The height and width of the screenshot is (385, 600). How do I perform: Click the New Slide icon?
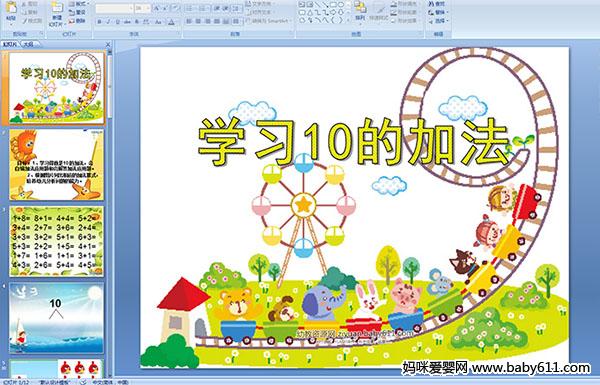pyautogui.click(x=57, y=8)
